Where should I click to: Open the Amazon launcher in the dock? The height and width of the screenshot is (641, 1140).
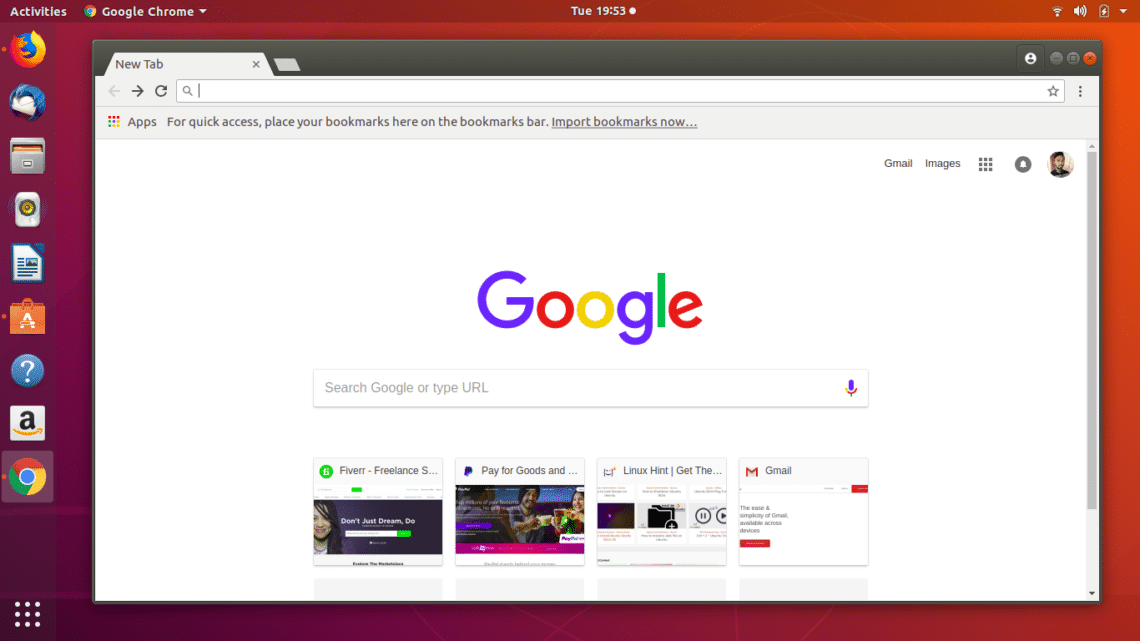(x=28, y=424)
